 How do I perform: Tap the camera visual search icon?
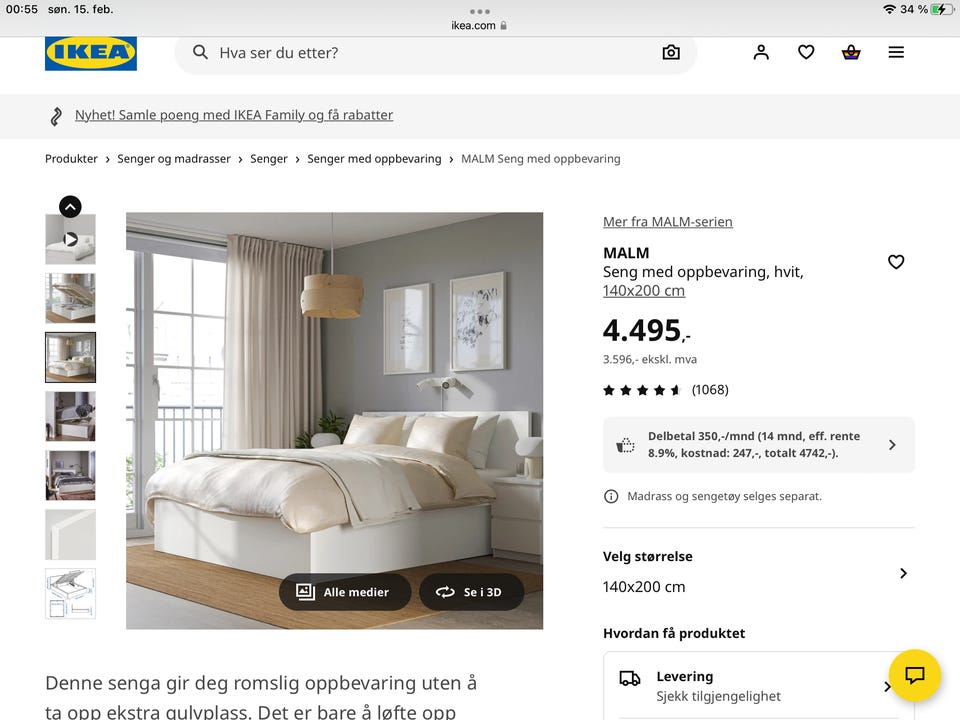(671, 53)
